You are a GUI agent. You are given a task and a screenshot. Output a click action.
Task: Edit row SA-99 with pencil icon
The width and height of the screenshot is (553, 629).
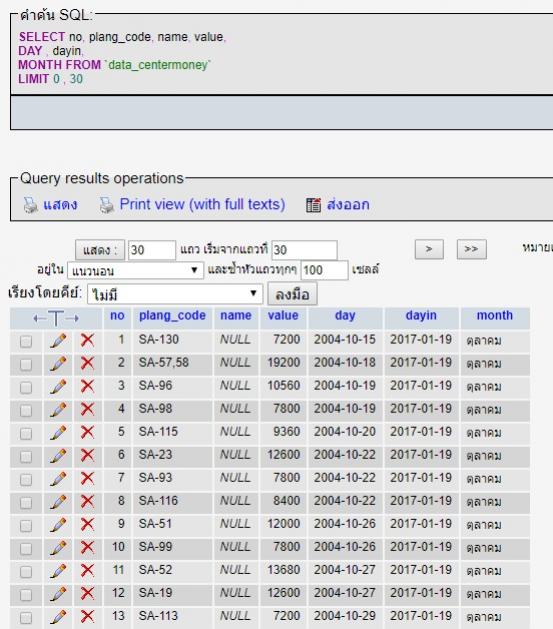coord(58,548)
